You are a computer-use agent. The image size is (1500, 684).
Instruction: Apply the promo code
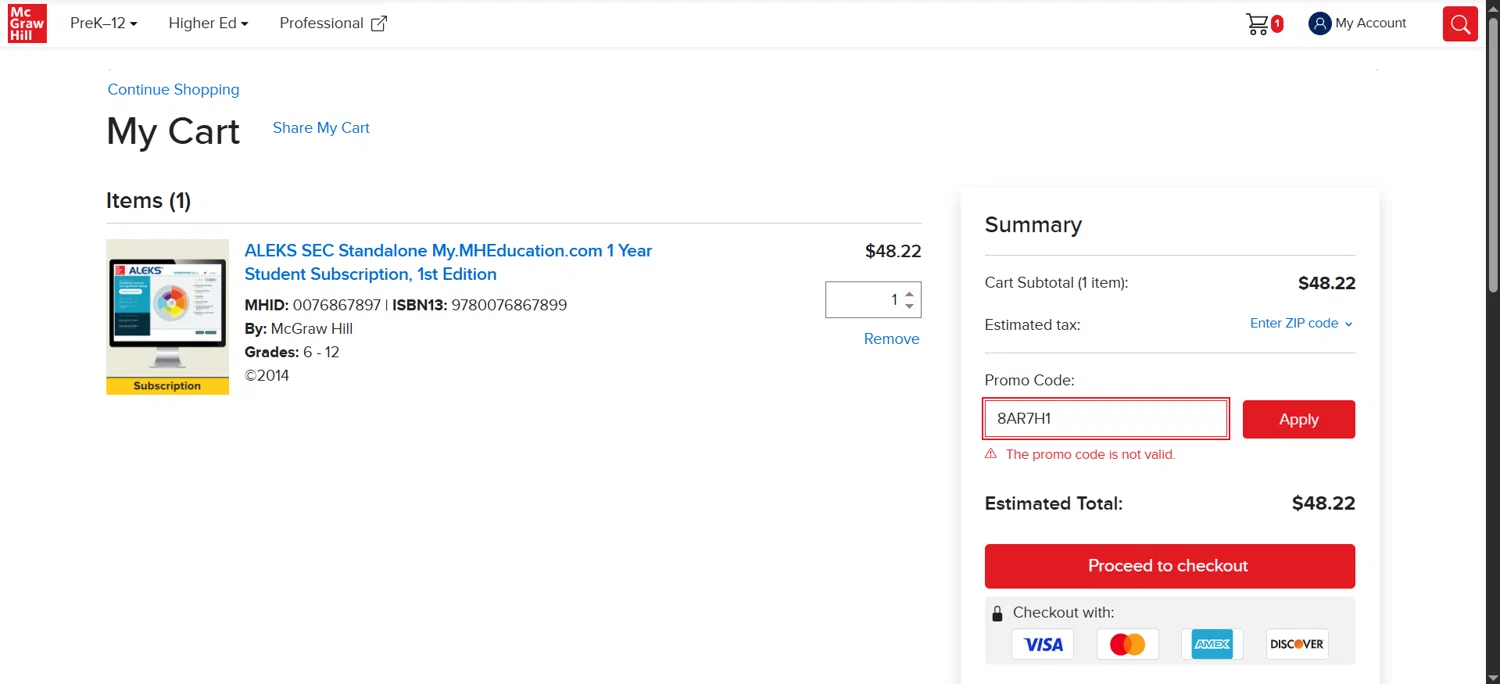(1298, 419)
